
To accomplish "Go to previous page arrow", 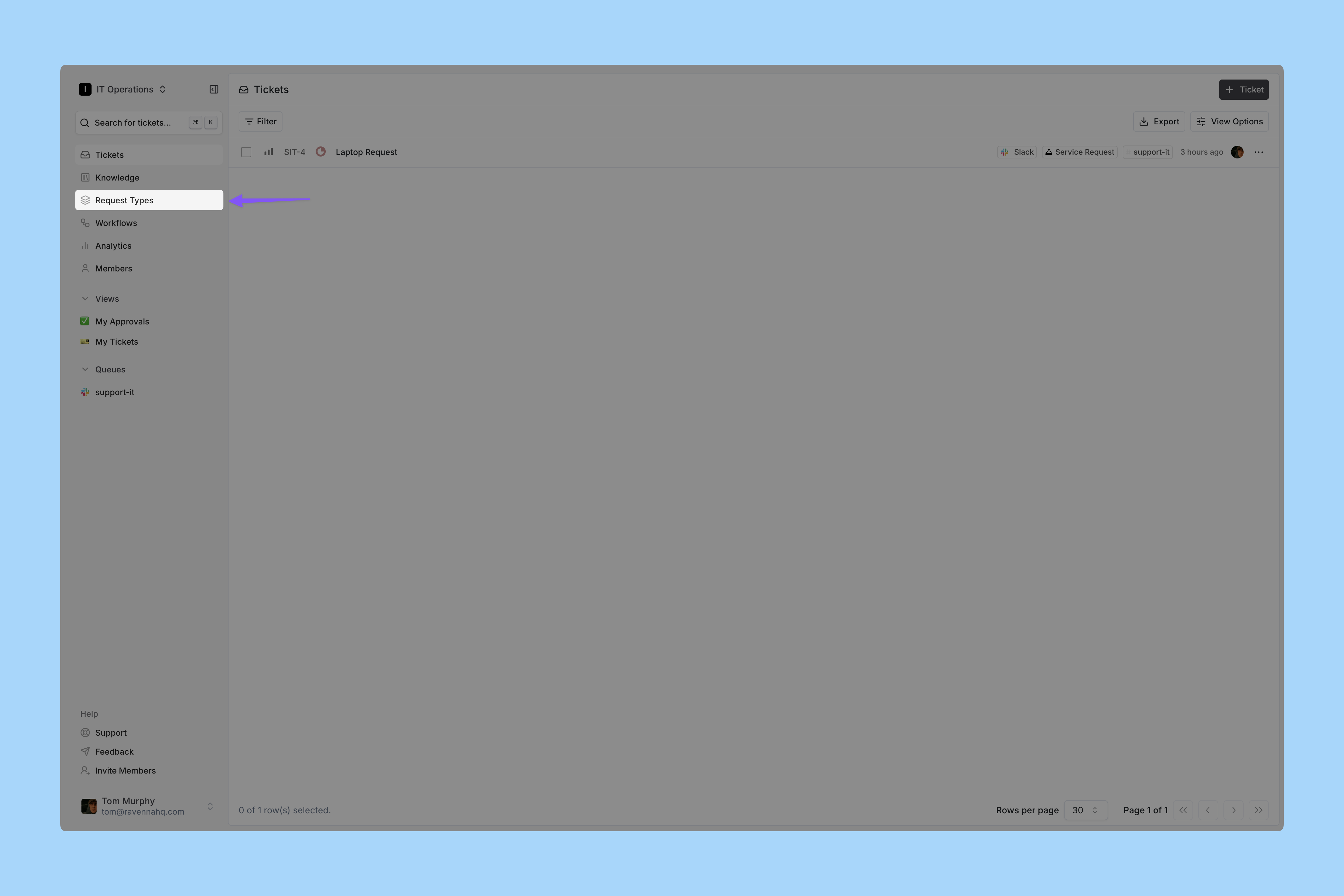I will click(x=1207, y=810).
